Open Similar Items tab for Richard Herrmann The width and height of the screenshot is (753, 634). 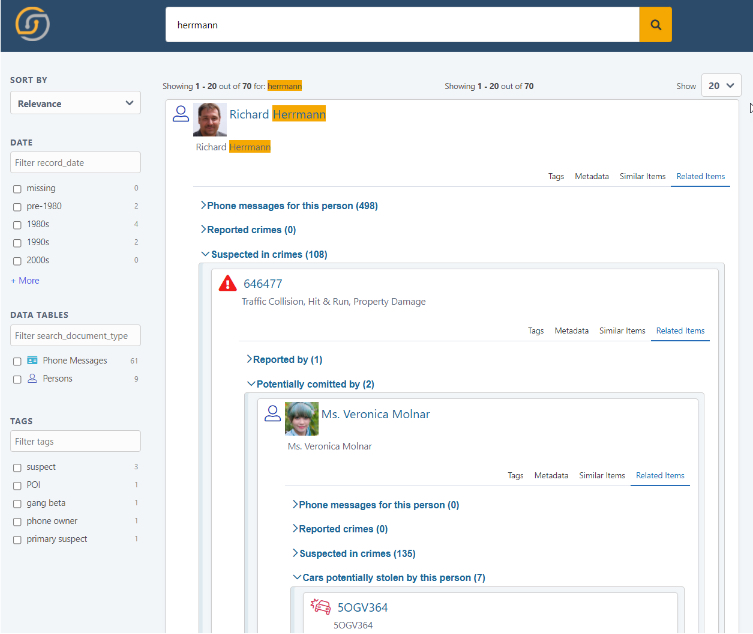point(643,176)
